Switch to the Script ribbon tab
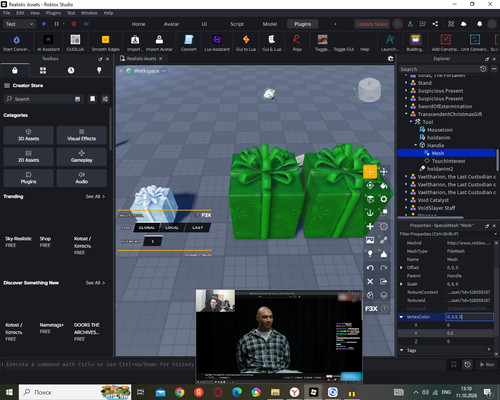The image size is (500, 400). [x=237, y=24]
